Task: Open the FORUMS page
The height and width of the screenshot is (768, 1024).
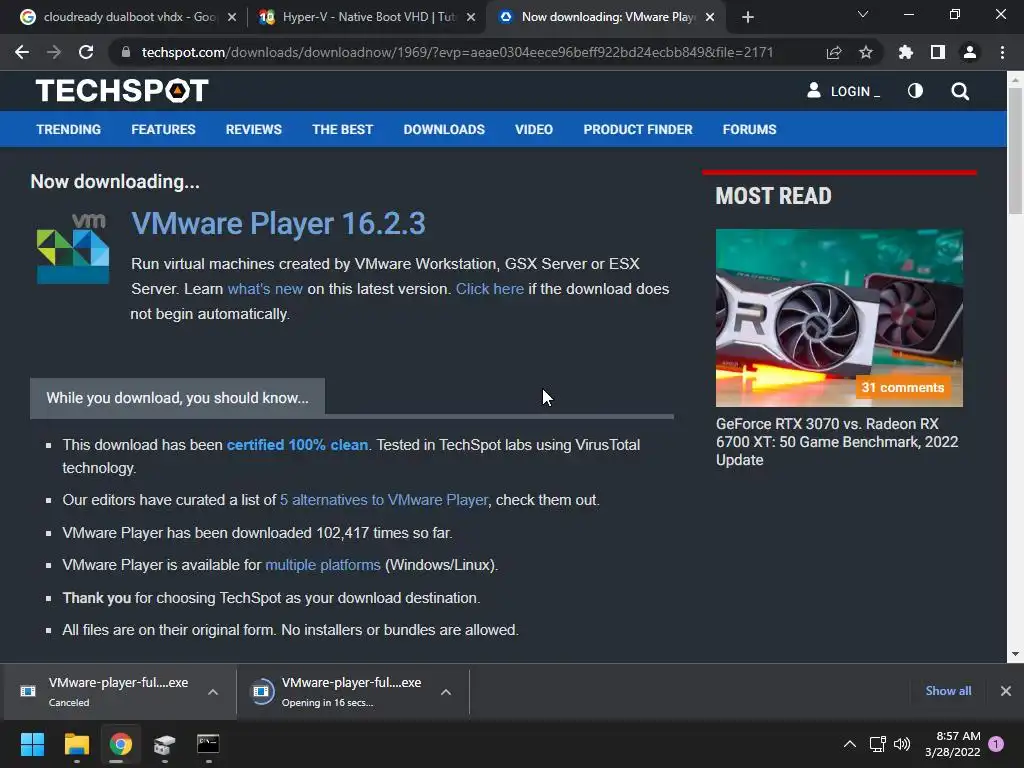Action: pyautogui.click(x=749, y=129)
